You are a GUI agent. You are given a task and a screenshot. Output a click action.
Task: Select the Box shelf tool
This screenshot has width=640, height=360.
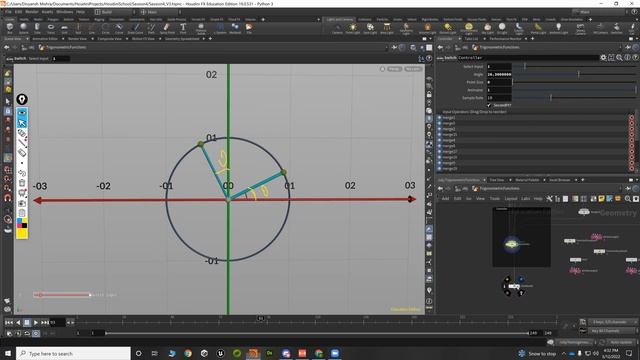(10, 28)
